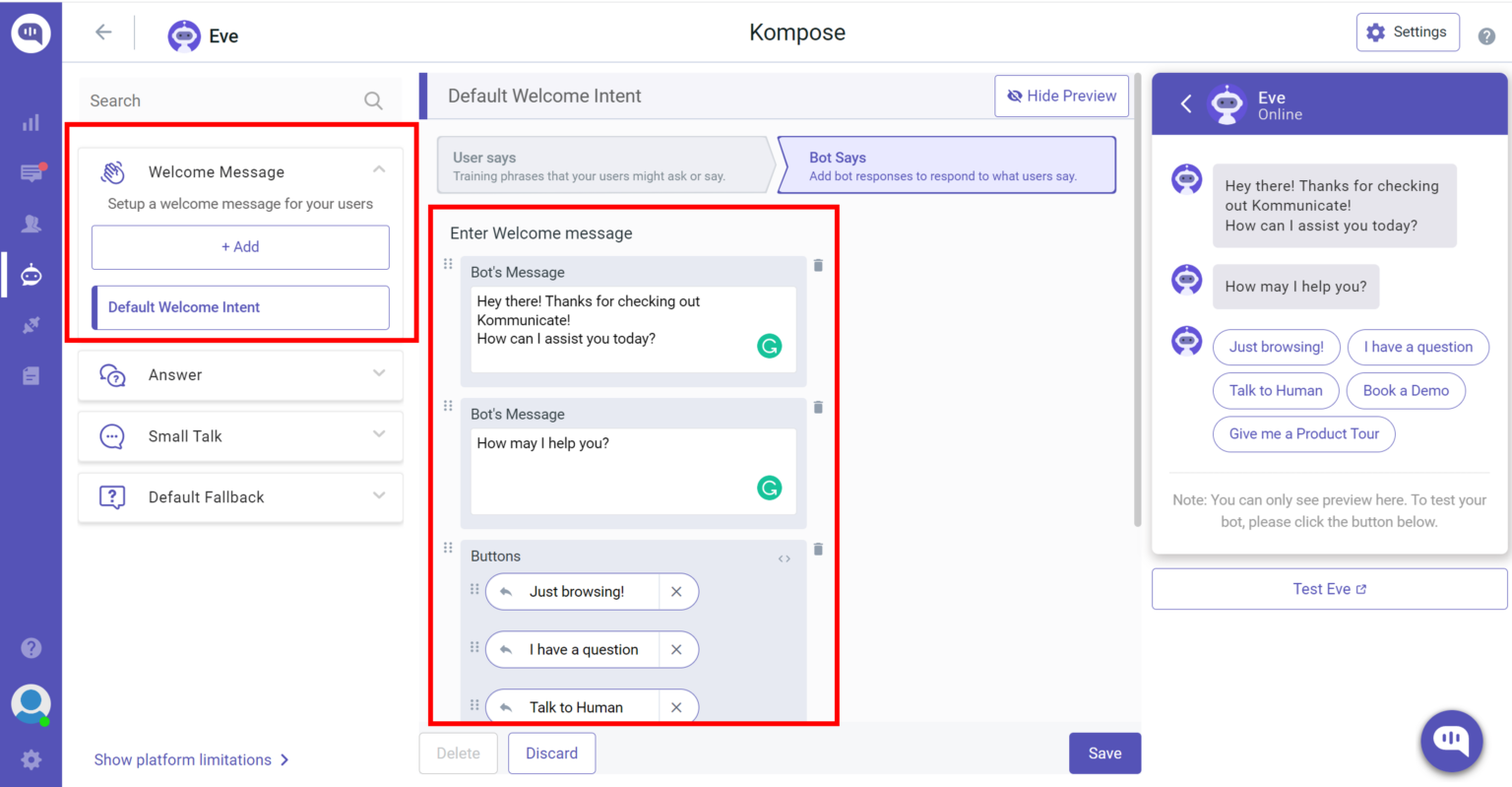Image resolution: width=1512 pixels, height=787 pixels.
Task: Open the code view icon on Buttons block
Action: pos(784,557)
